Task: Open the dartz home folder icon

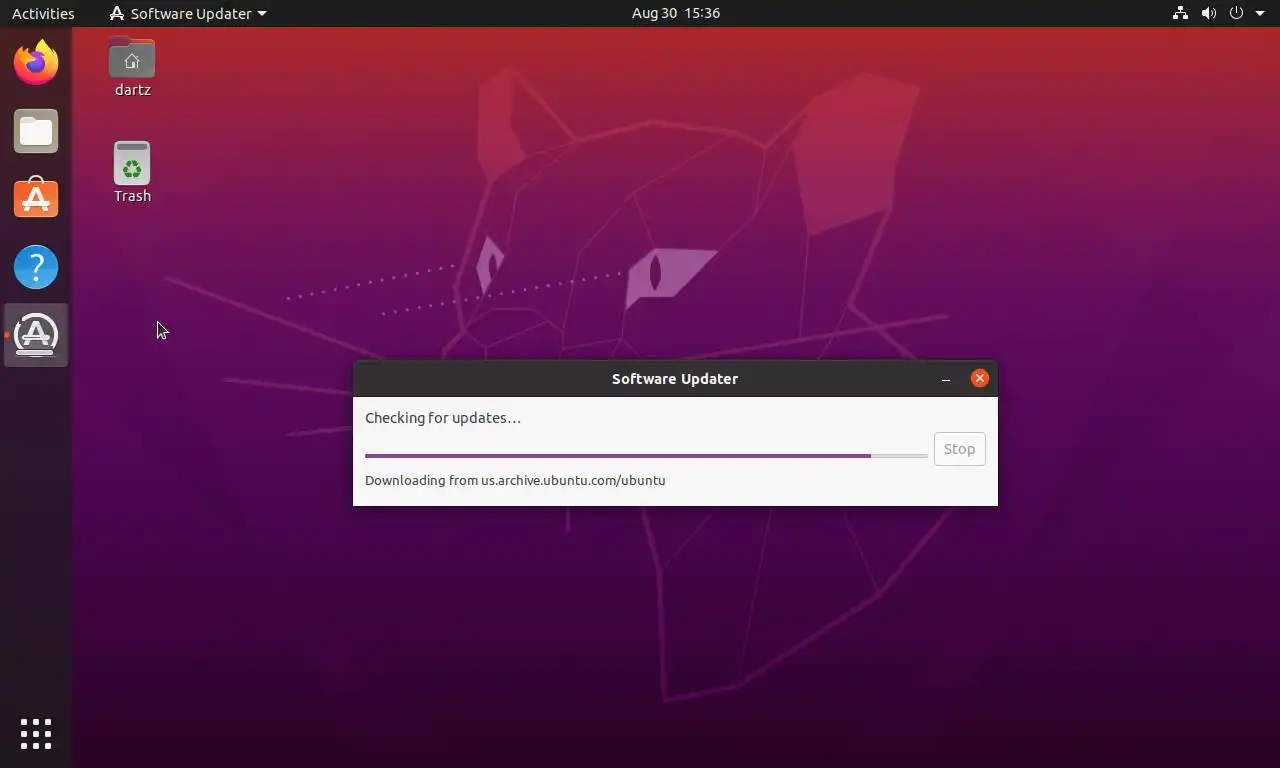Action: pyautogui.click(x=132, y=67)
